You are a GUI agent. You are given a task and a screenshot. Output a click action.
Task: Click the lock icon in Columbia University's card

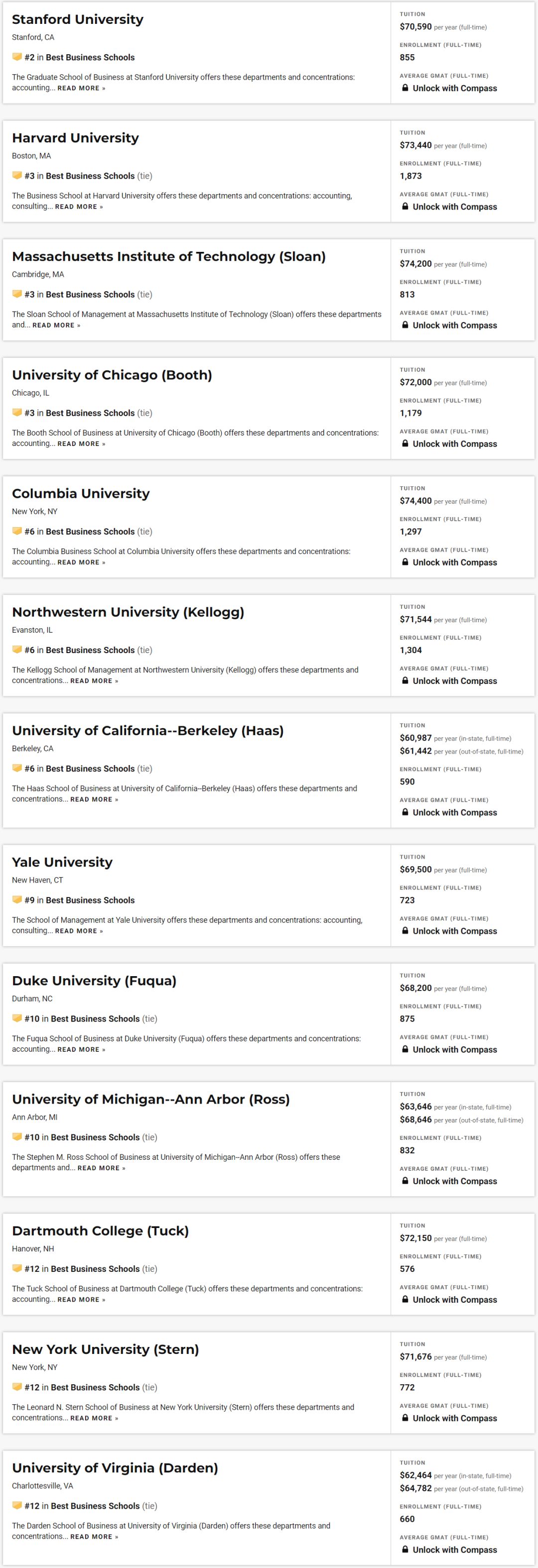pos(405,562)
